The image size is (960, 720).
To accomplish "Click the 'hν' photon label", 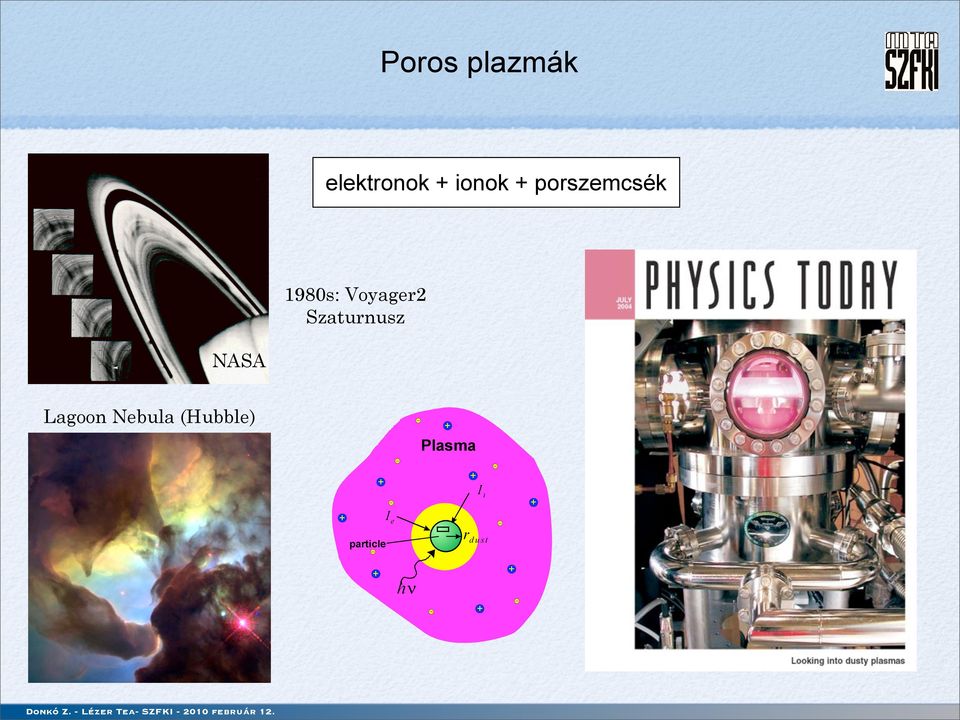I will pyautogui.click(x=406, y=588).
